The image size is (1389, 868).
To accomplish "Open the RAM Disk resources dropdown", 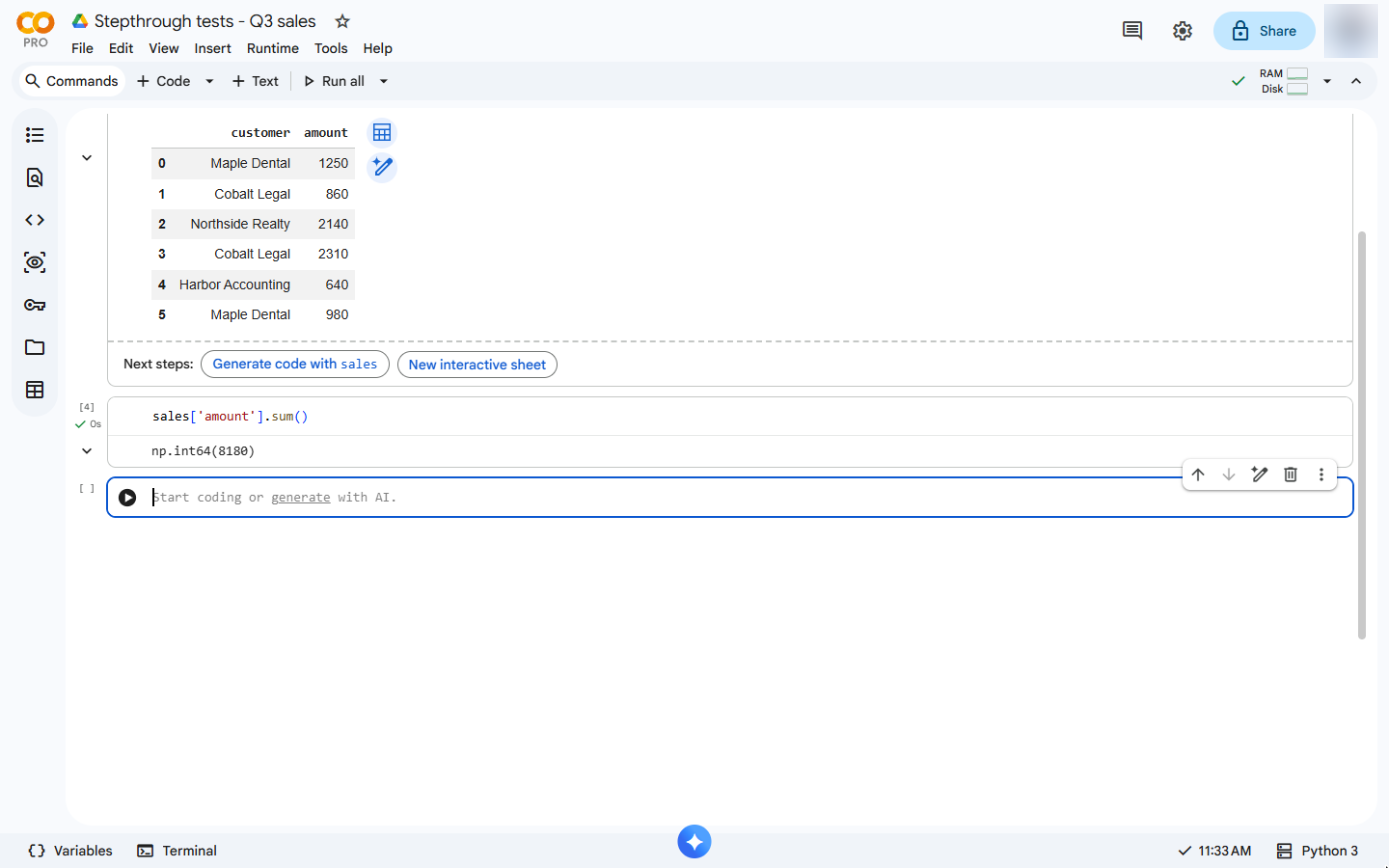I will pyautogui.click(x=1327, y=81).
